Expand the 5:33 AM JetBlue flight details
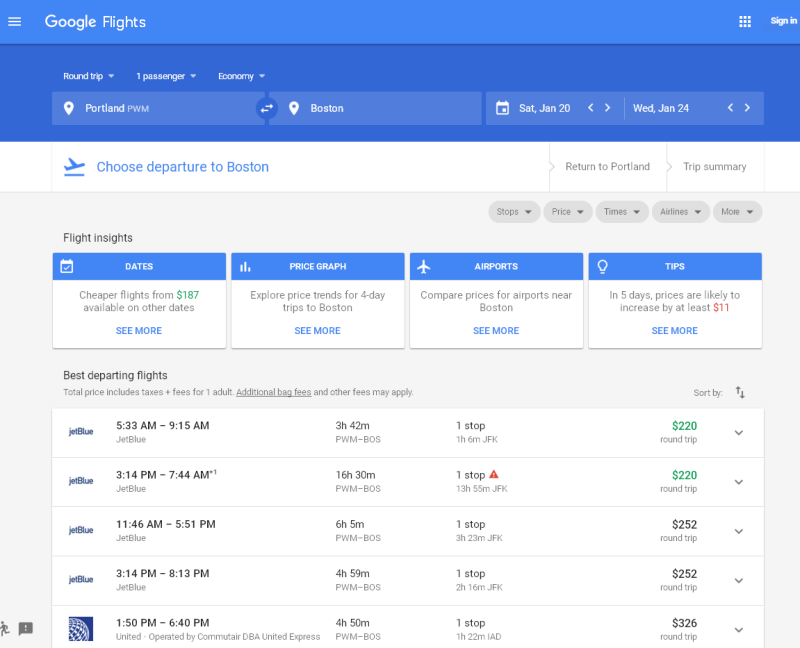 tap(739, 433)
